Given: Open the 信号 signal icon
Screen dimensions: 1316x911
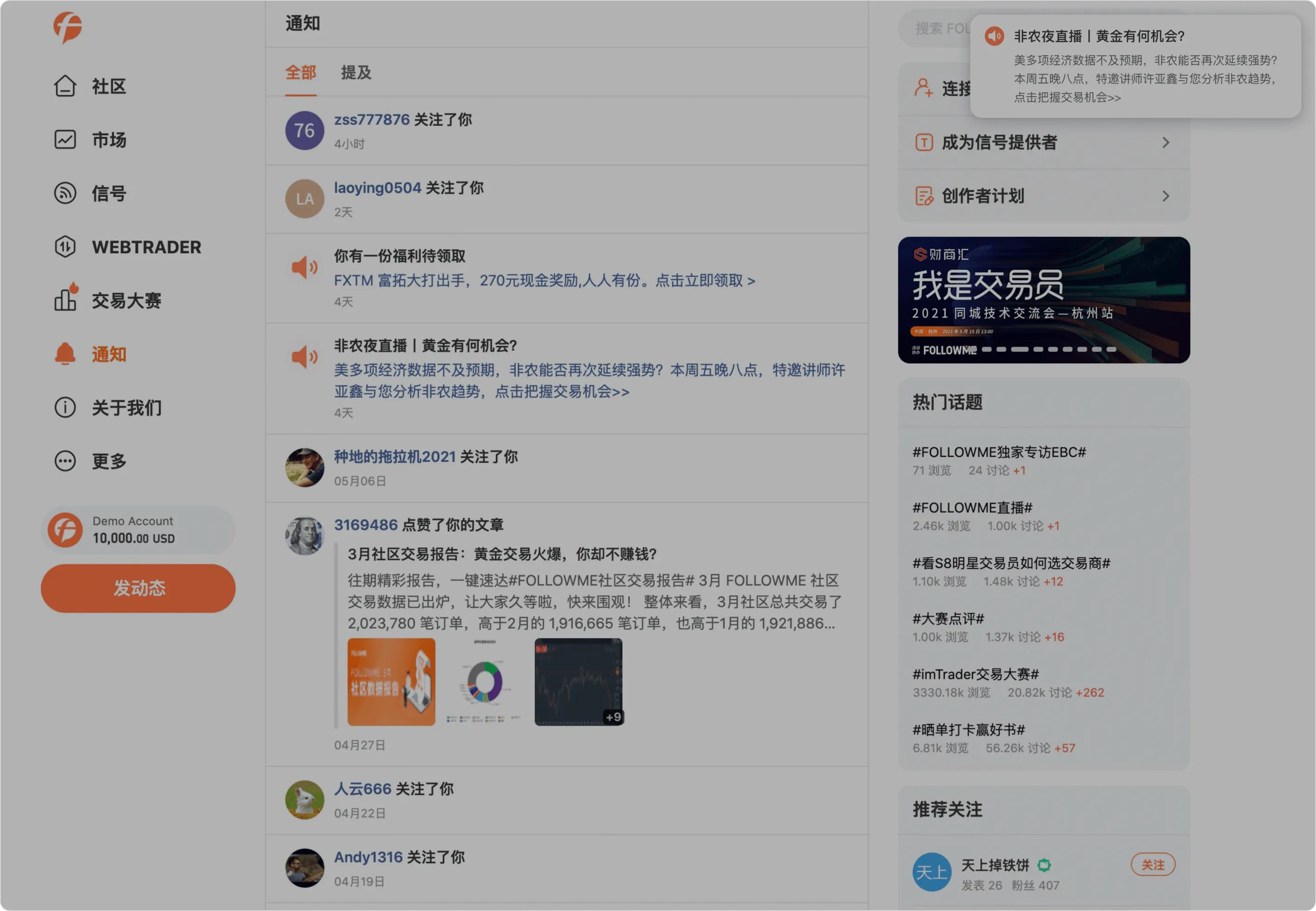Looking at the screenshot, I should 65,193.
